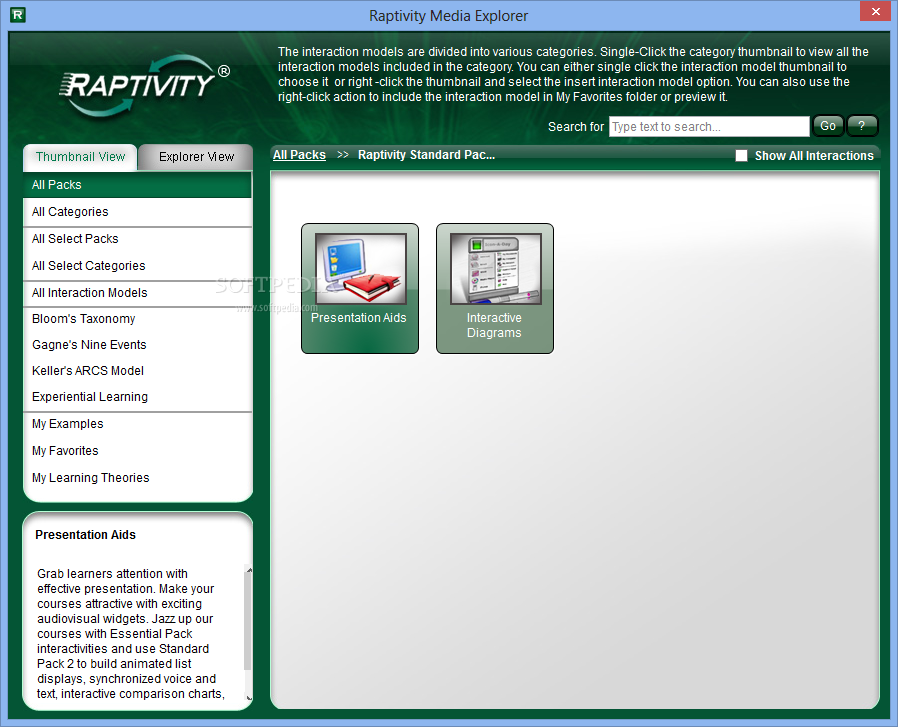Open the Interactive Diagrams category thumbnail

point(495,288)
